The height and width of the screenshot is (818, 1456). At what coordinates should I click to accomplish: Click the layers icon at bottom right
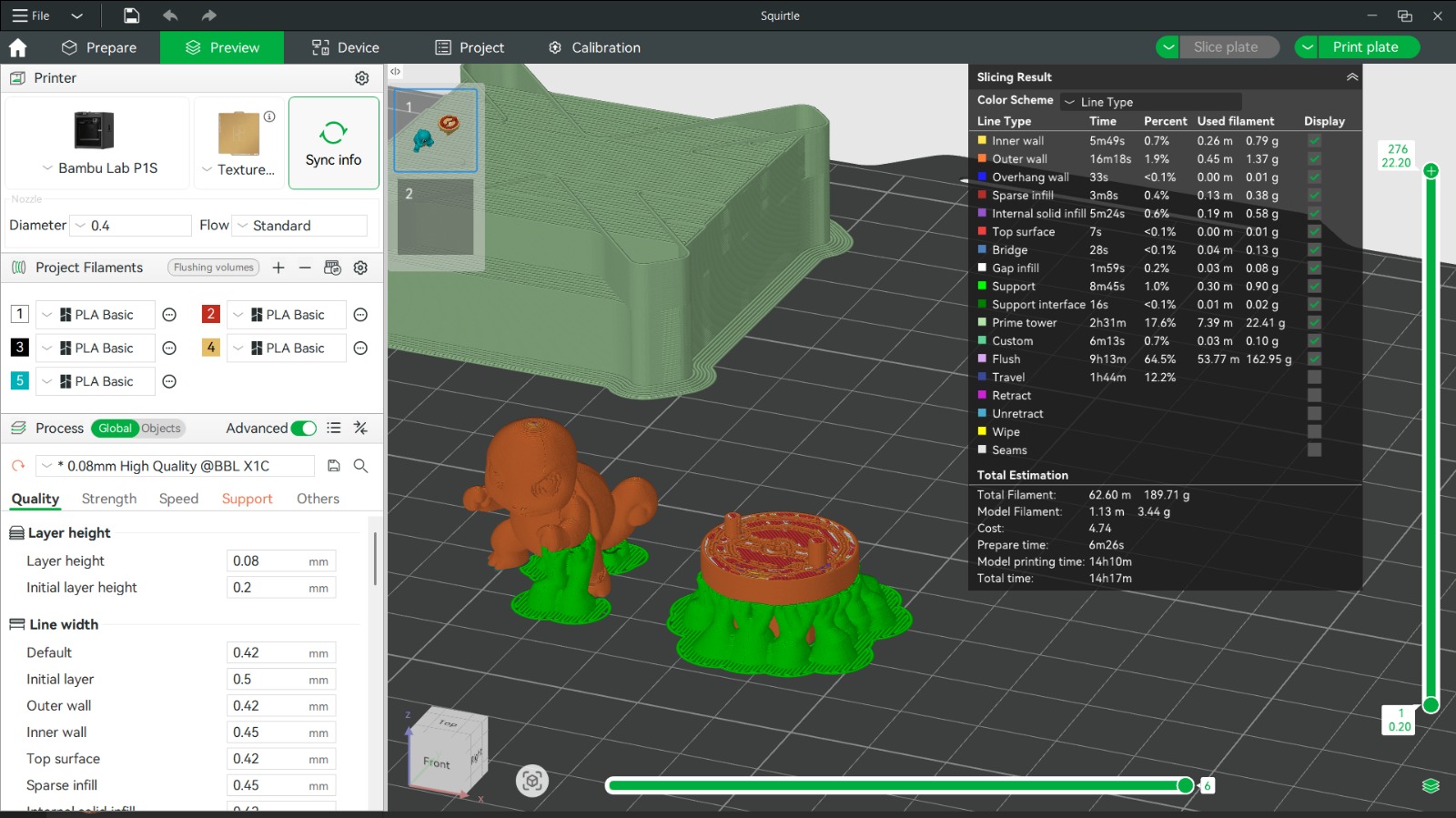1431,786
